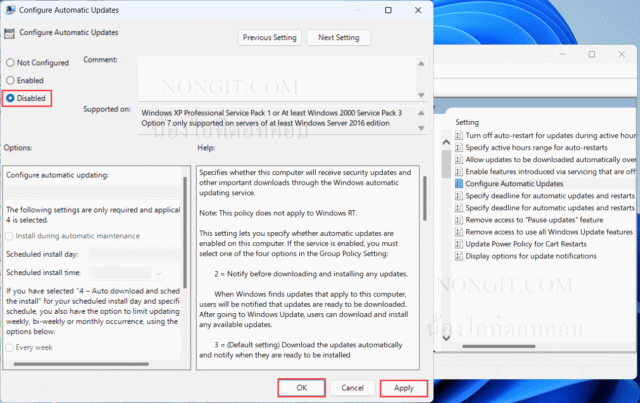Click the Previous Setting button
Screen dimensions: 640x403
coord(270,38)
